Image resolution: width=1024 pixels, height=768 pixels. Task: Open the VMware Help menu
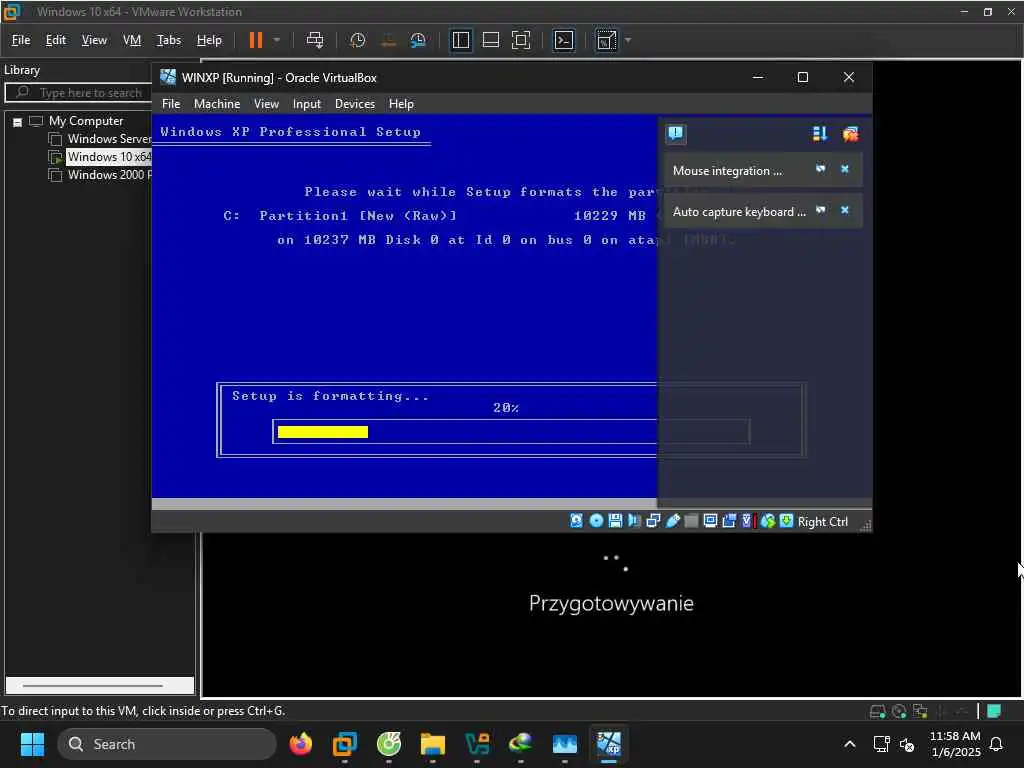pos(209,40)
